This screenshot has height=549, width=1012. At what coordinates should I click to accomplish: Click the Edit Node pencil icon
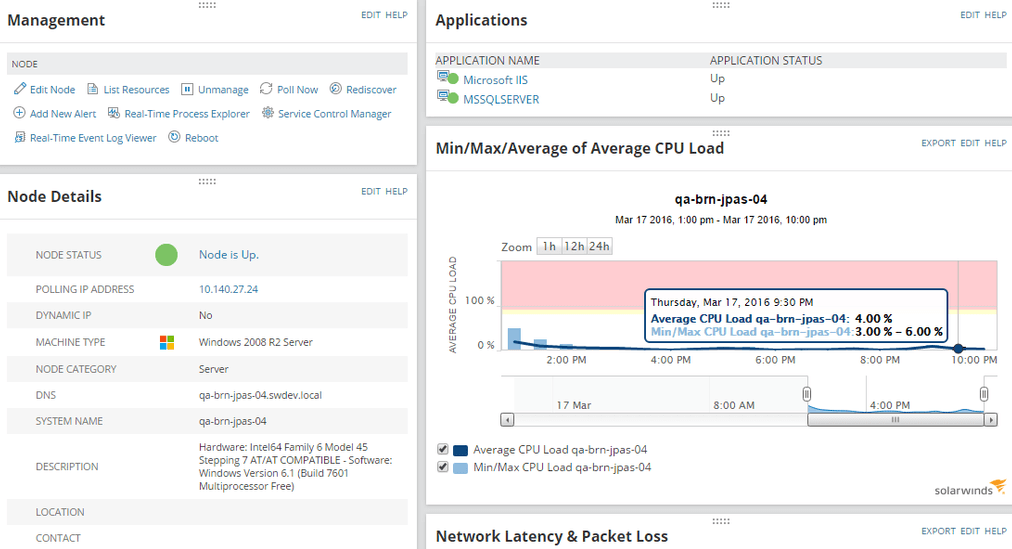(x=20, y=88)
